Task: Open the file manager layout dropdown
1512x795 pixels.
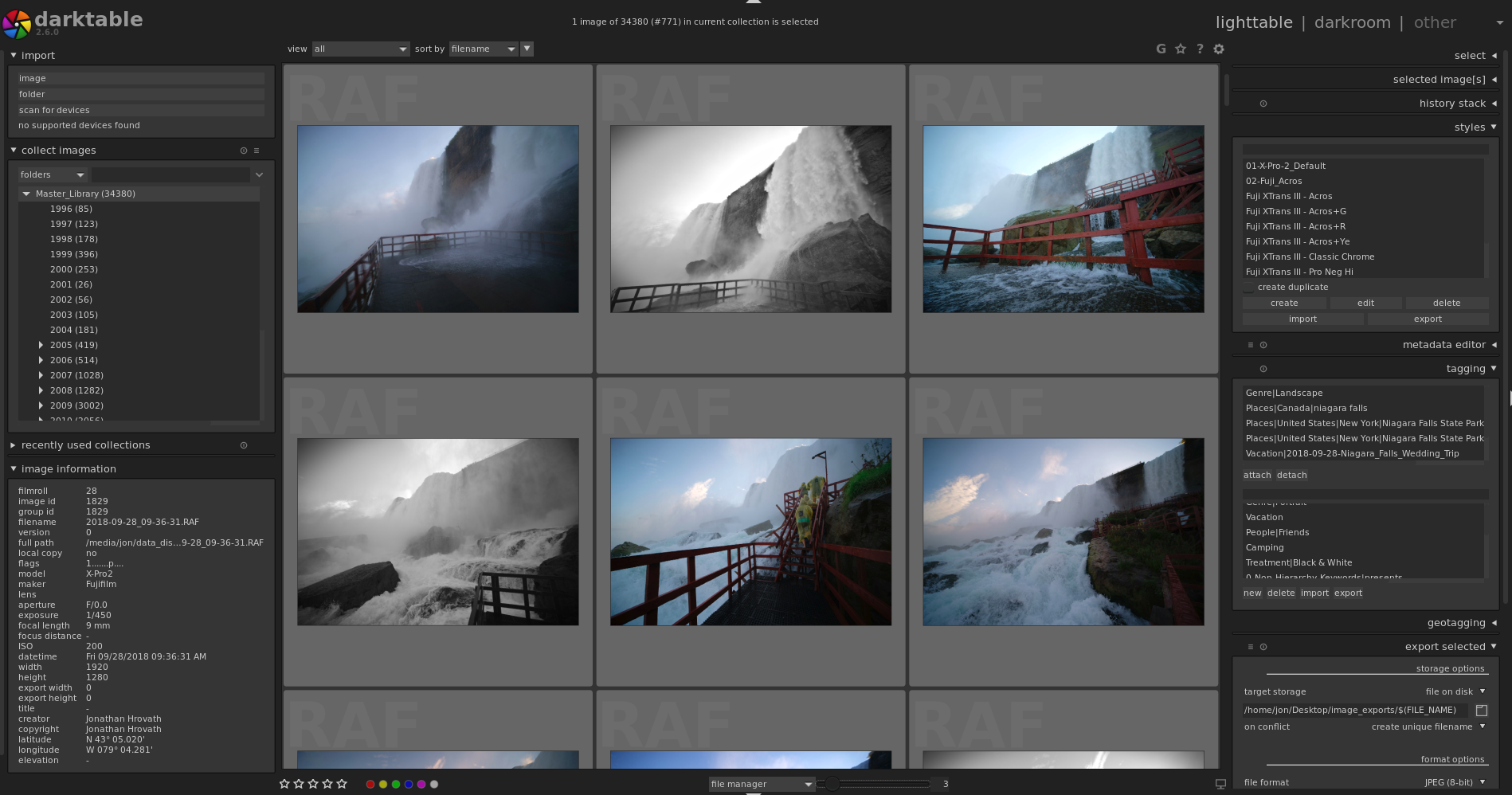Action: 762,784
